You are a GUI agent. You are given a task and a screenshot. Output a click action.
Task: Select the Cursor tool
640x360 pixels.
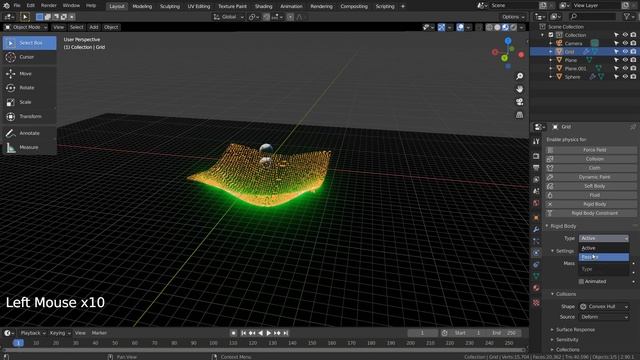(29, 57)
